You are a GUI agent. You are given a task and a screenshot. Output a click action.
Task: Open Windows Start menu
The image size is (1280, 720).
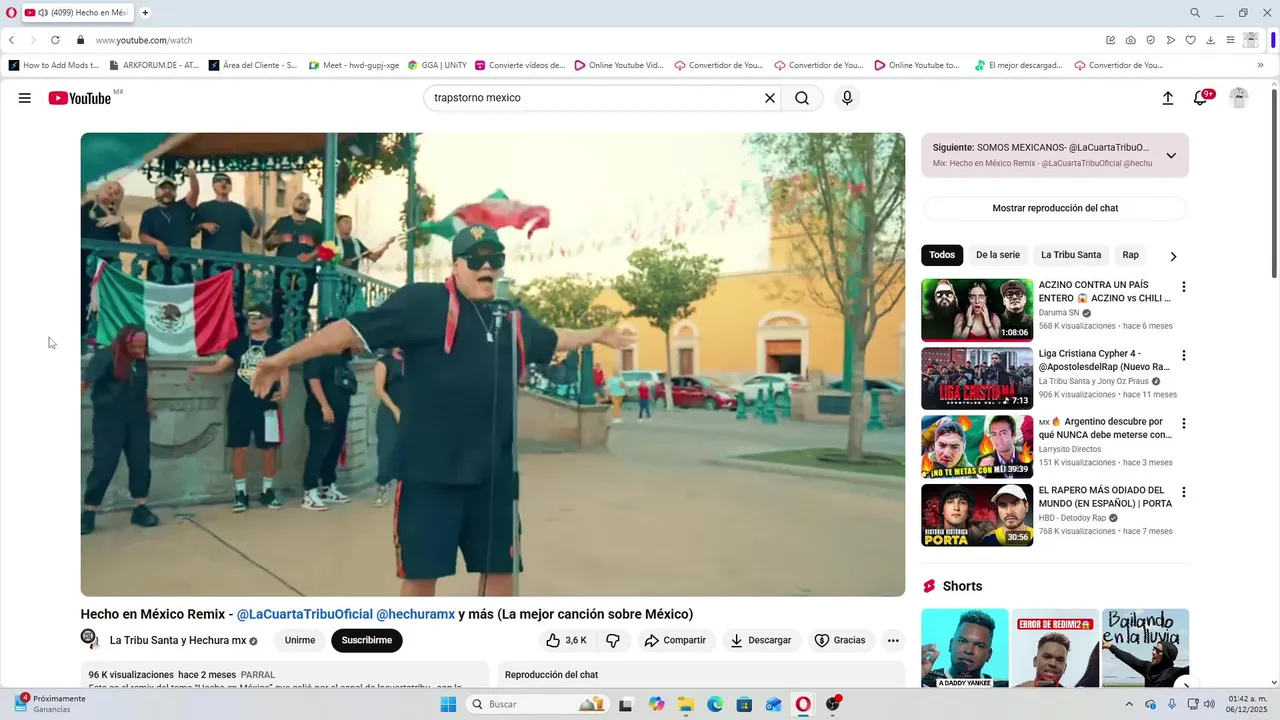pos(448,704)
